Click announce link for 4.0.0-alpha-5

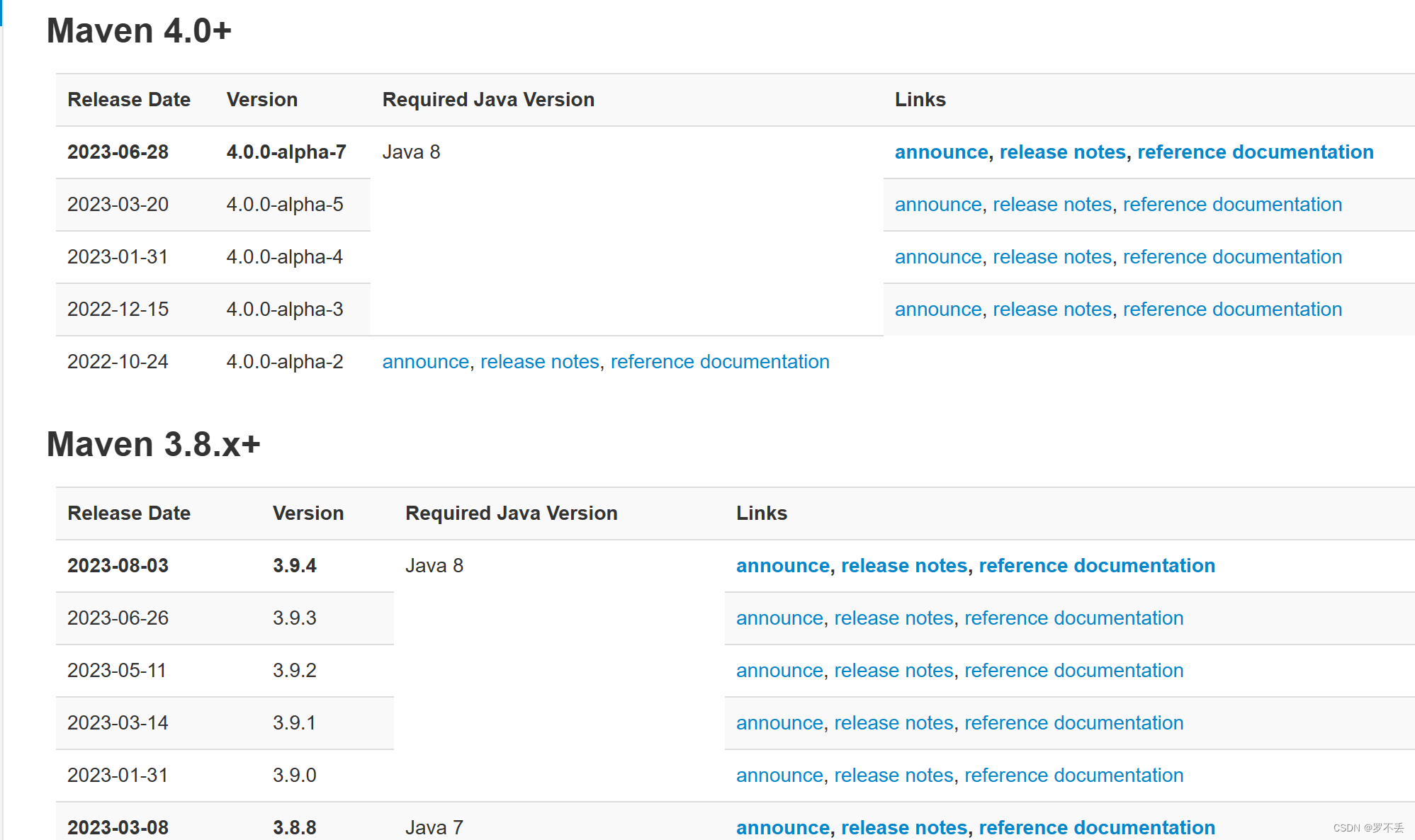pos(937,205)
